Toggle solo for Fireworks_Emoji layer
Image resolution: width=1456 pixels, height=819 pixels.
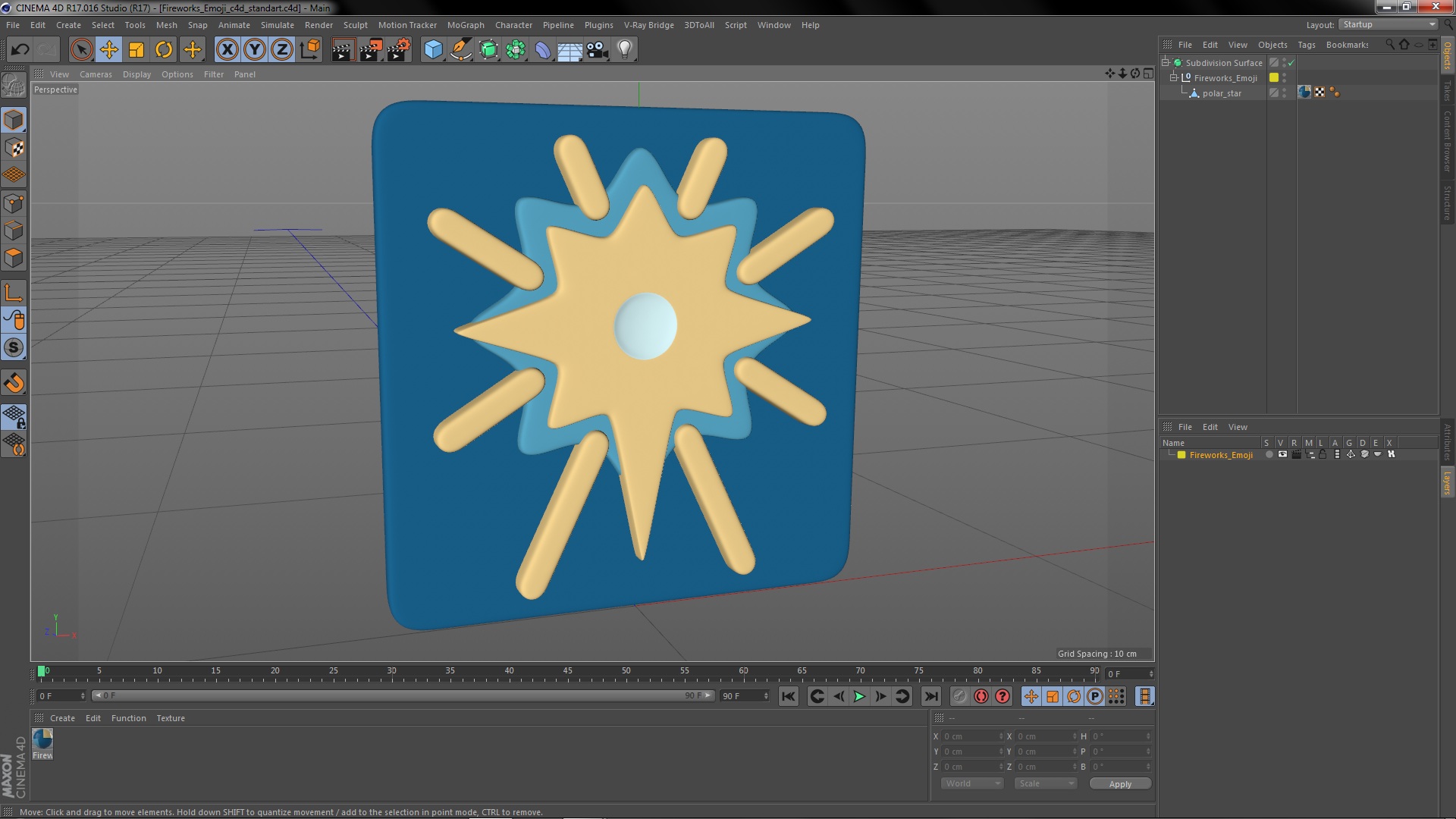tap(1269, 454)
